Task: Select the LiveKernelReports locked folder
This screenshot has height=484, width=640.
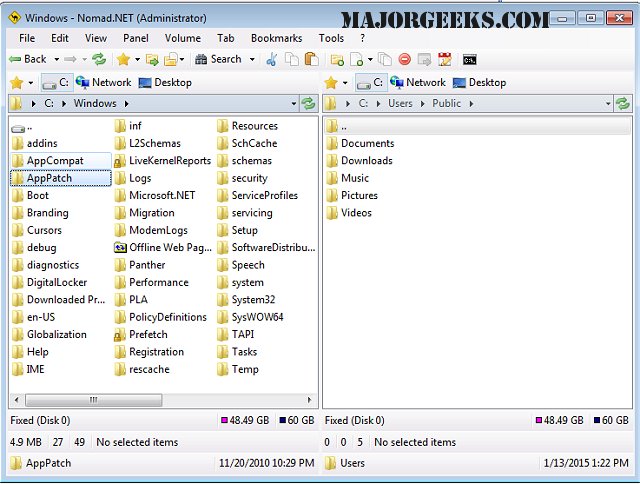Action: click(163, 161)
